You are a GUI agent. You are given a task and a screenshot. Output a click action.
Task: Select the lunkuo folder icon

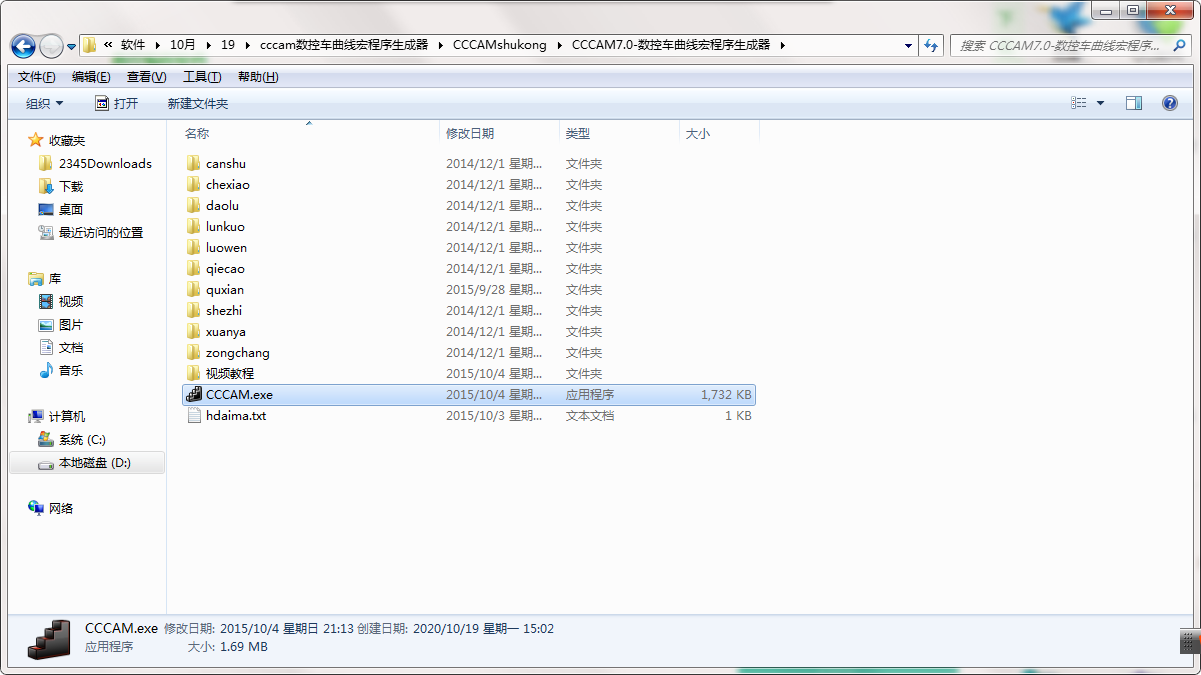point(194,226)
